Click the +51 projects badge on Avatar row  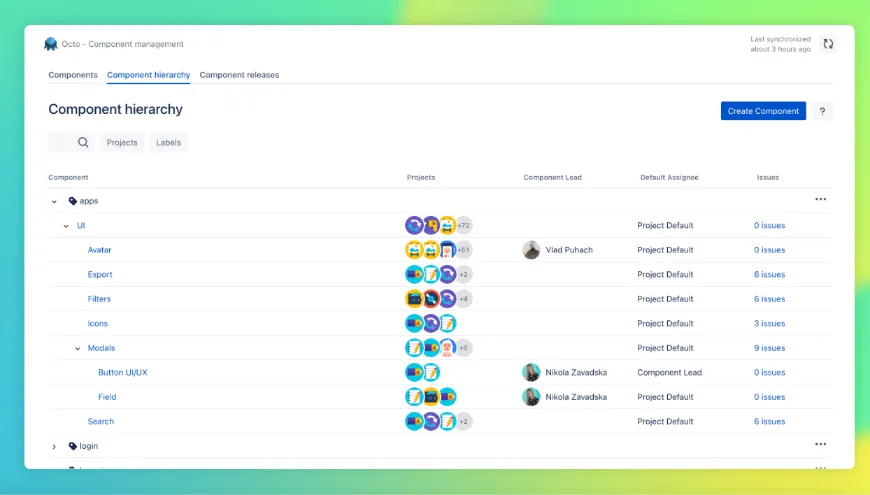tap(464, 250)
